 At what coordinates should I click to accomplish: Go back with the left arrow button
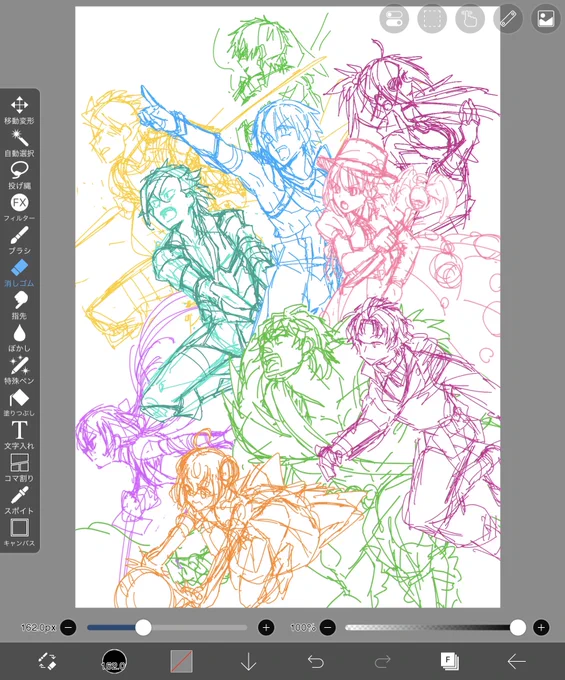point(516,661)
